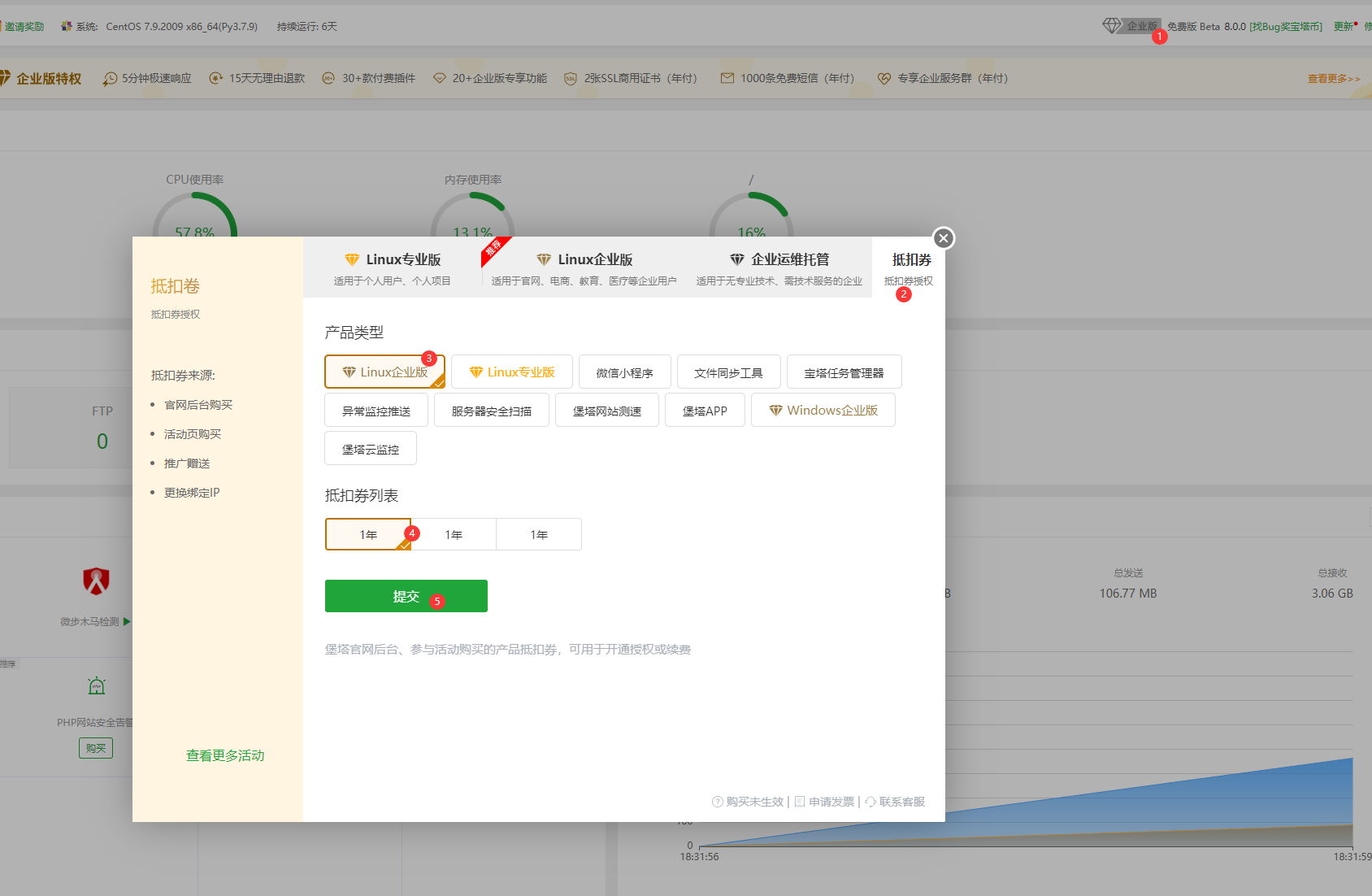Viewport: 1372px width, 896px height.
Task: Open 找Bug奖宝塔币 link
Action: 1286,27
